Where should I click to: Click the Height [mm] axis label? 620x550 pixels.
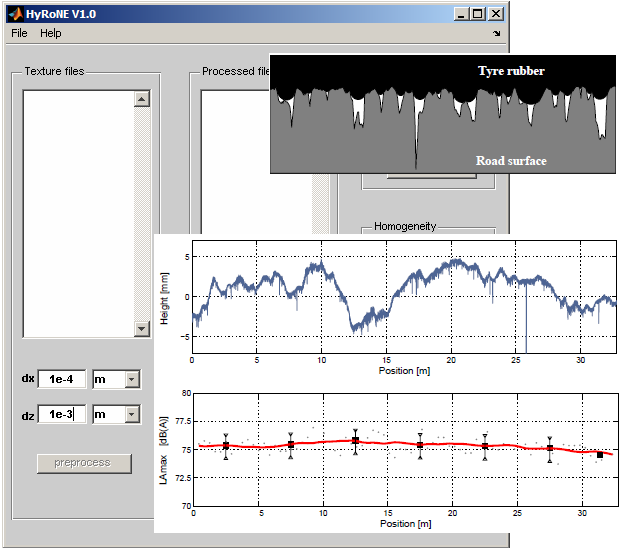164,299
